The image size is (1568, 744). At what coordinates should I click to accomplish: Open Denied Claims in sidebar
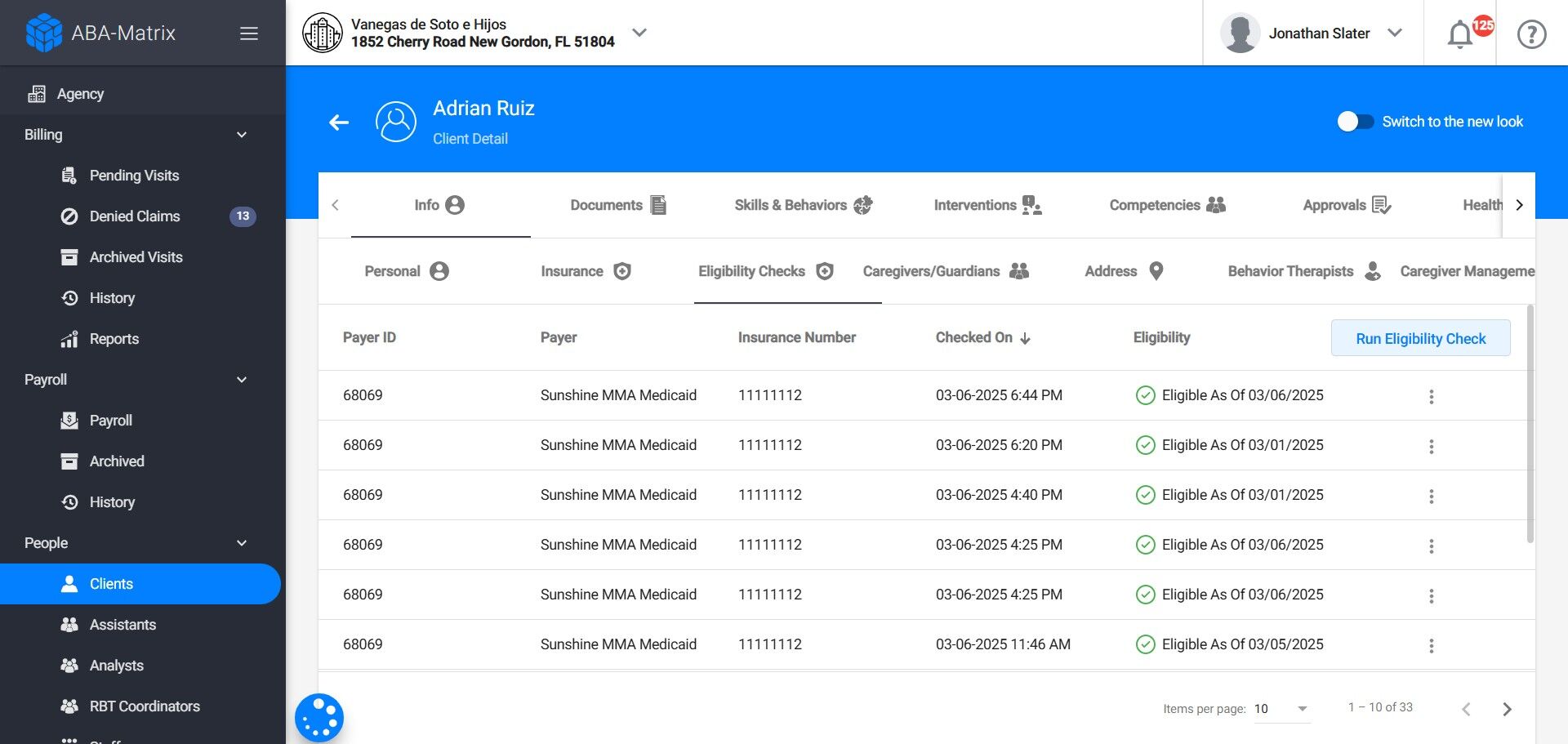coord(135,216)
